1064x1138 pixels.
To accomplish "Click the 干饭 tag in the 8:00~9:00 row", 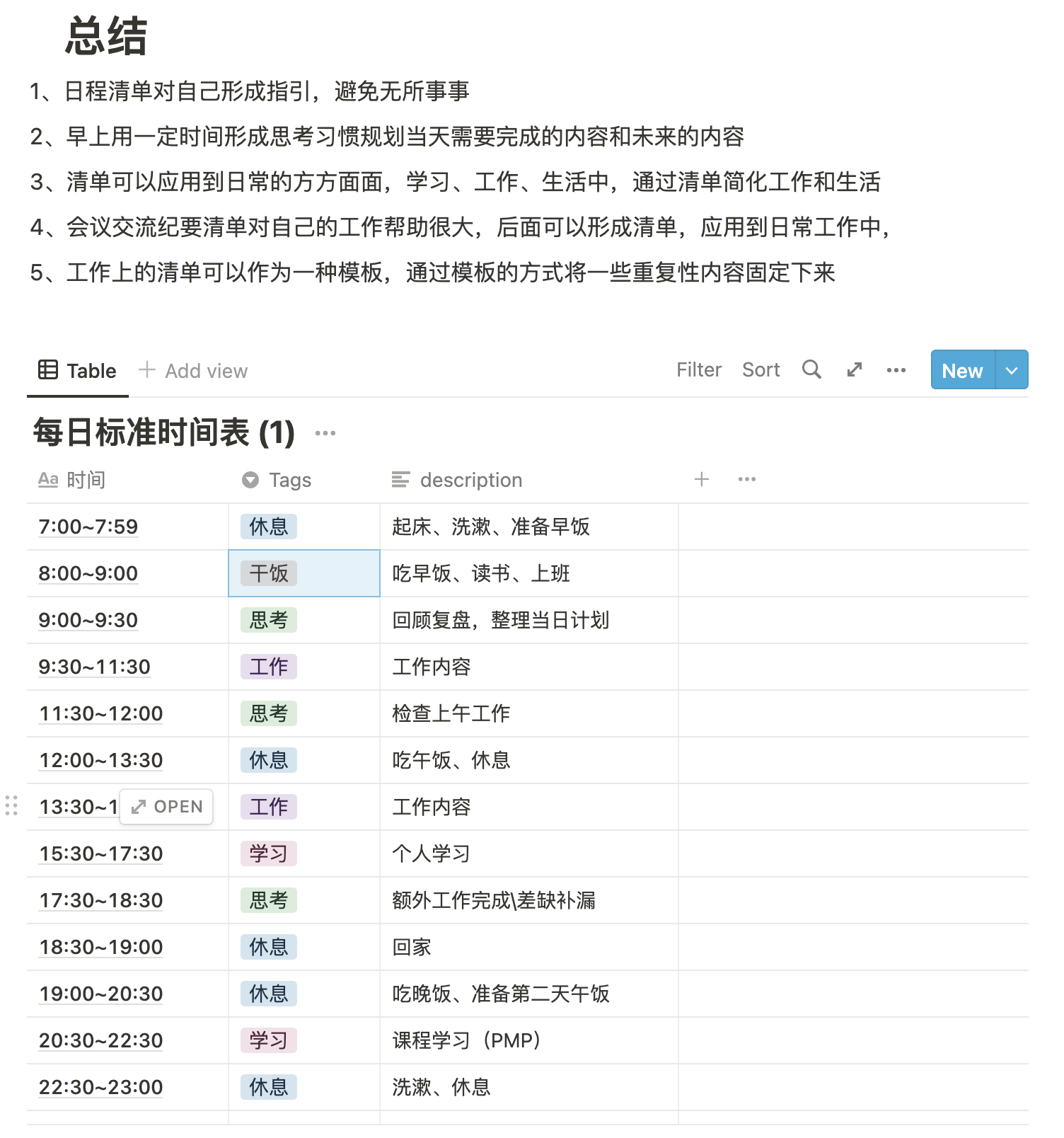I will click(269, 573).
